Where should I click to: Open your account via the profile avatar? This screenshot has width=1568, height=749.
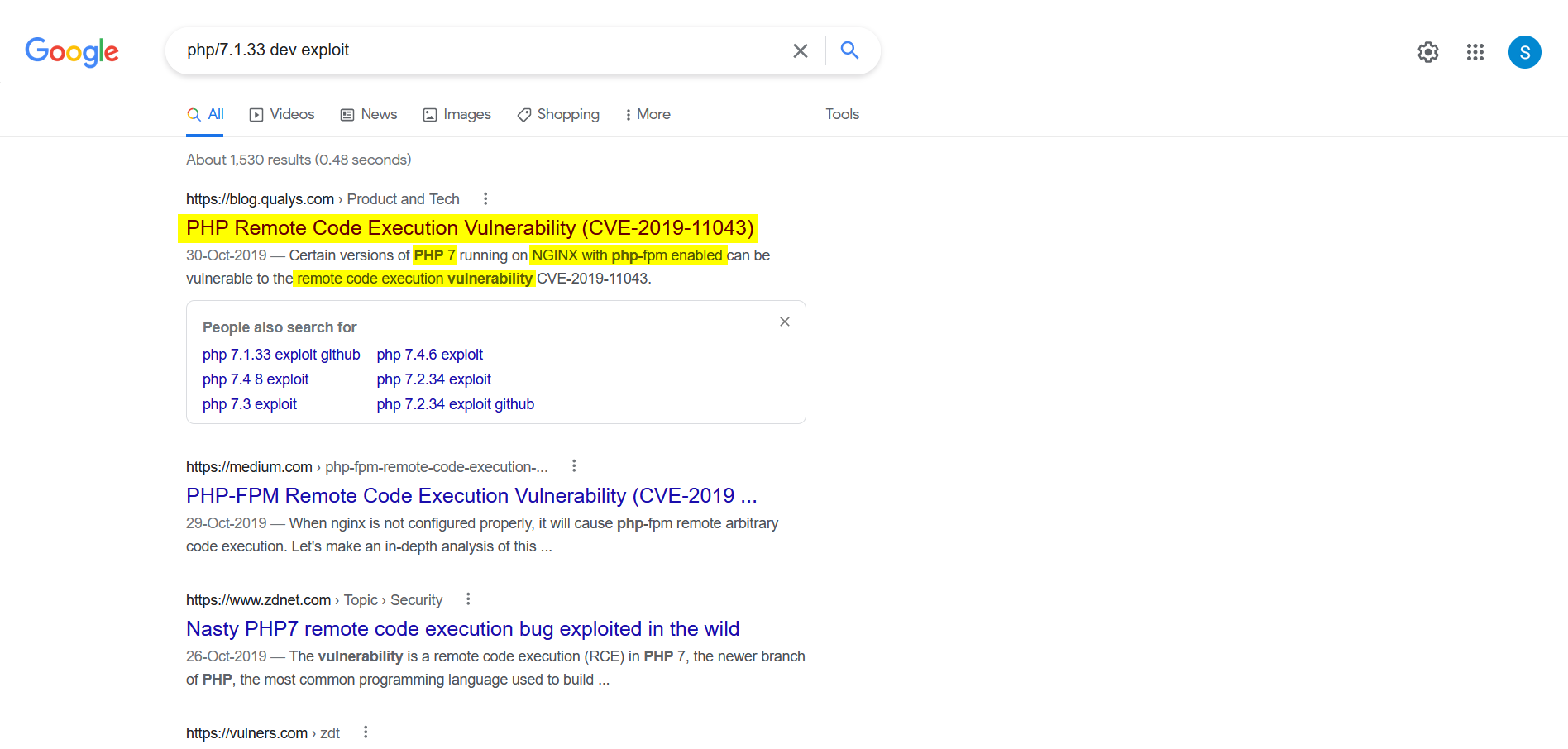tap(1525, 52)
